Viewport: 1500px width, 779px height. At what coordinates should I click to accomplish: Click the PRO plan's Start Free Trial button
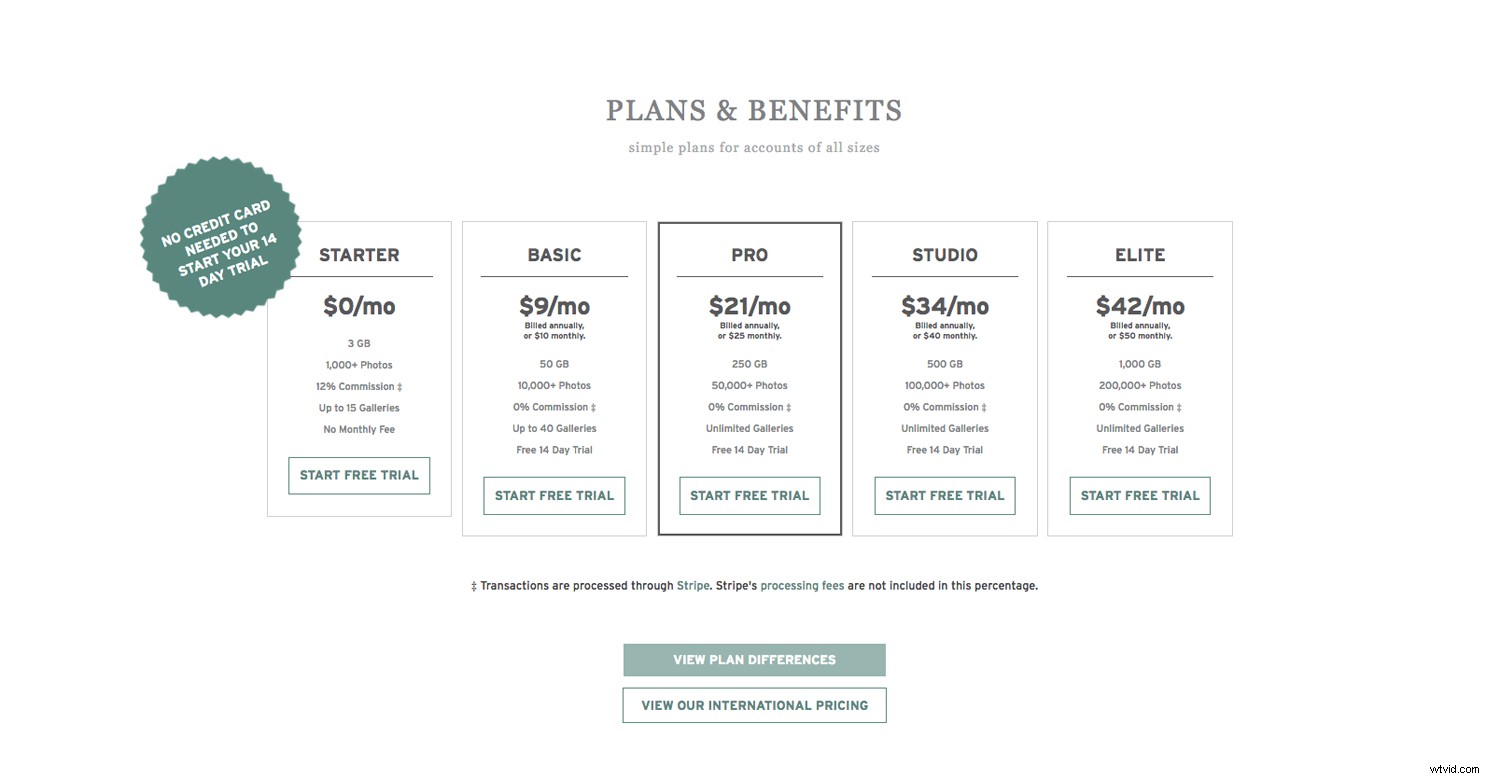pyautogui.click(x=749, y=495)
